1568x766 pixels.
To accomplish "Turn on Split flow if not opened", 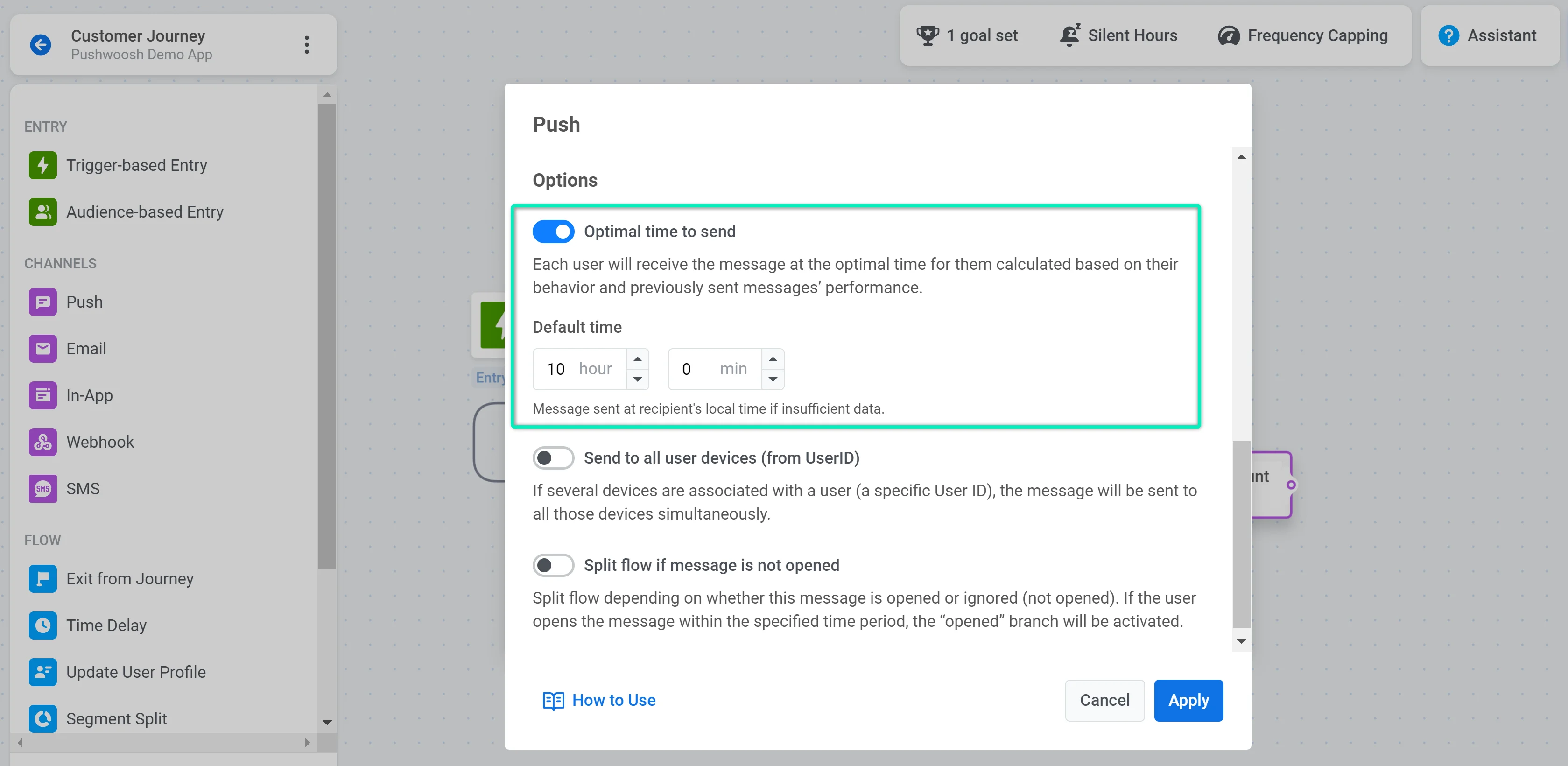I will [x=553, y=565].
